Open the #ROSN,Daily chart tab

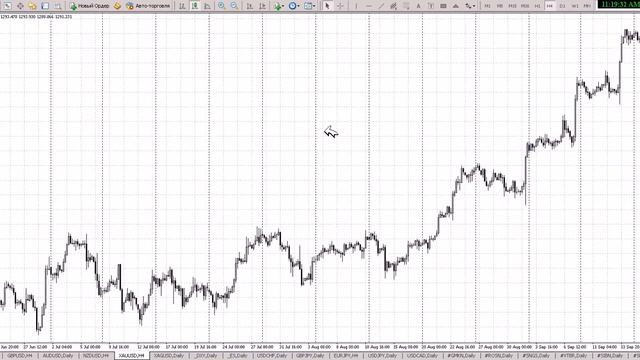499,356
